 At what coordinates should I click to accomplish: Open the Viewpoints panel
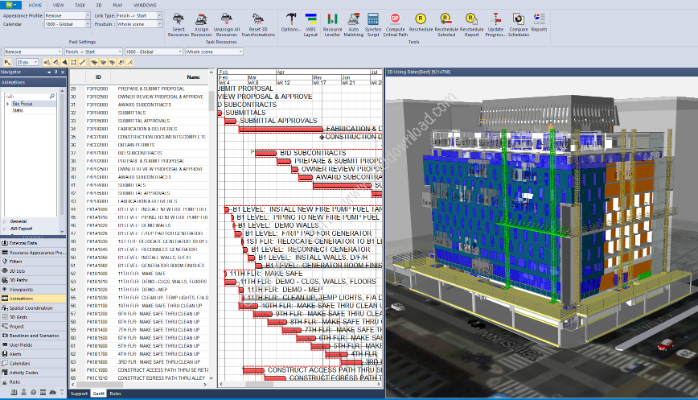33,289
